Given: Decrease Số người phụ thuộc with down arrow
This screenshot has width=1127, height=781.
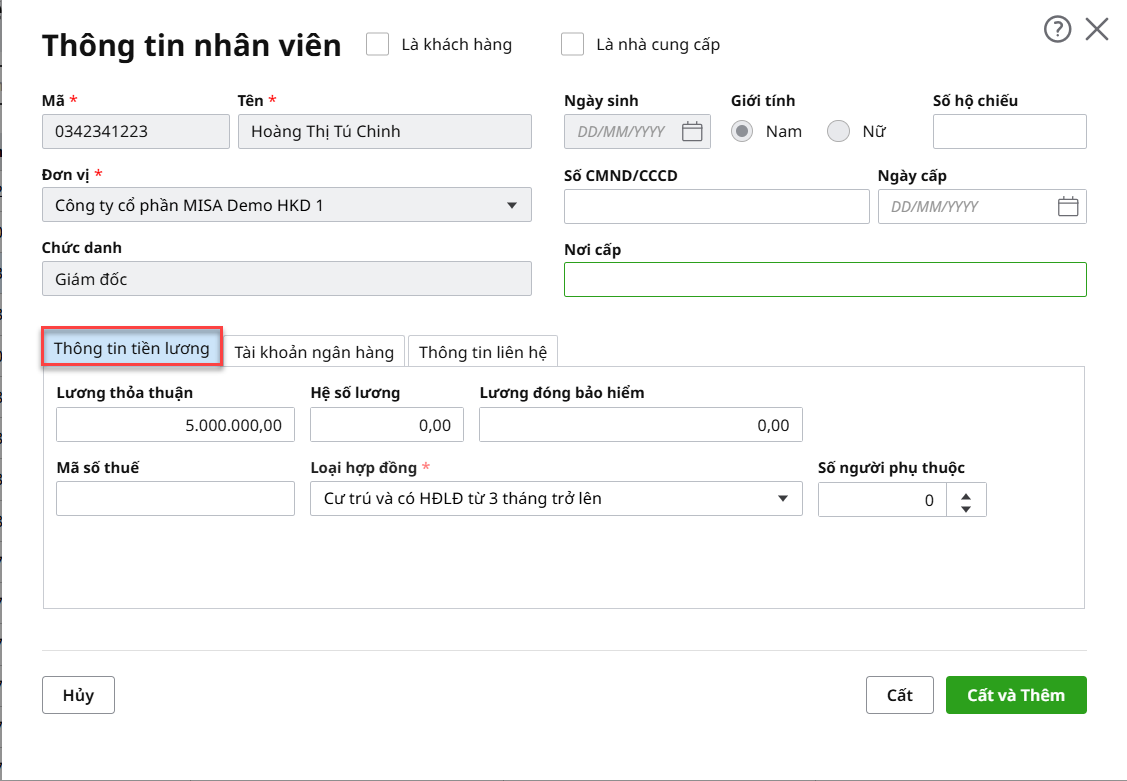Looking at the screenshot, I should (x=965, y=508).
